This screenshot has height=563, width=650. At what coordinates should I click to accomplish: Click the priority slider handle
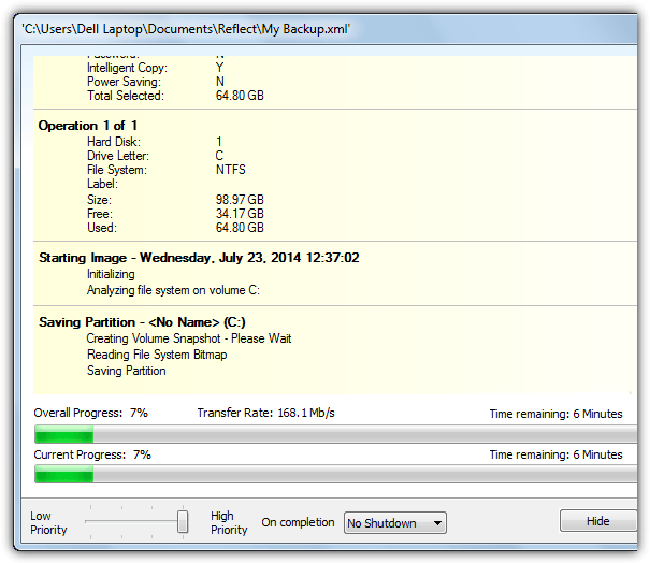(182, 521)
